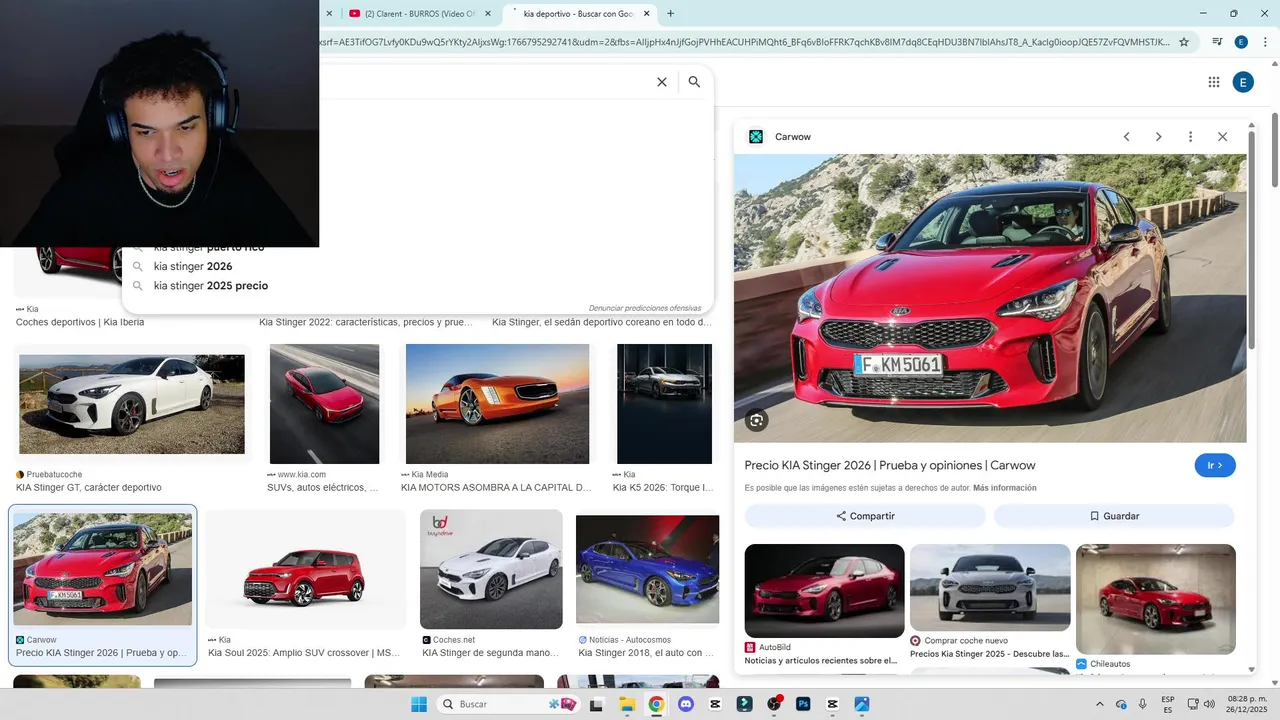
Task: Open Precio KIA Stinger 2026 Carwow title link
Action: [890, 465]
